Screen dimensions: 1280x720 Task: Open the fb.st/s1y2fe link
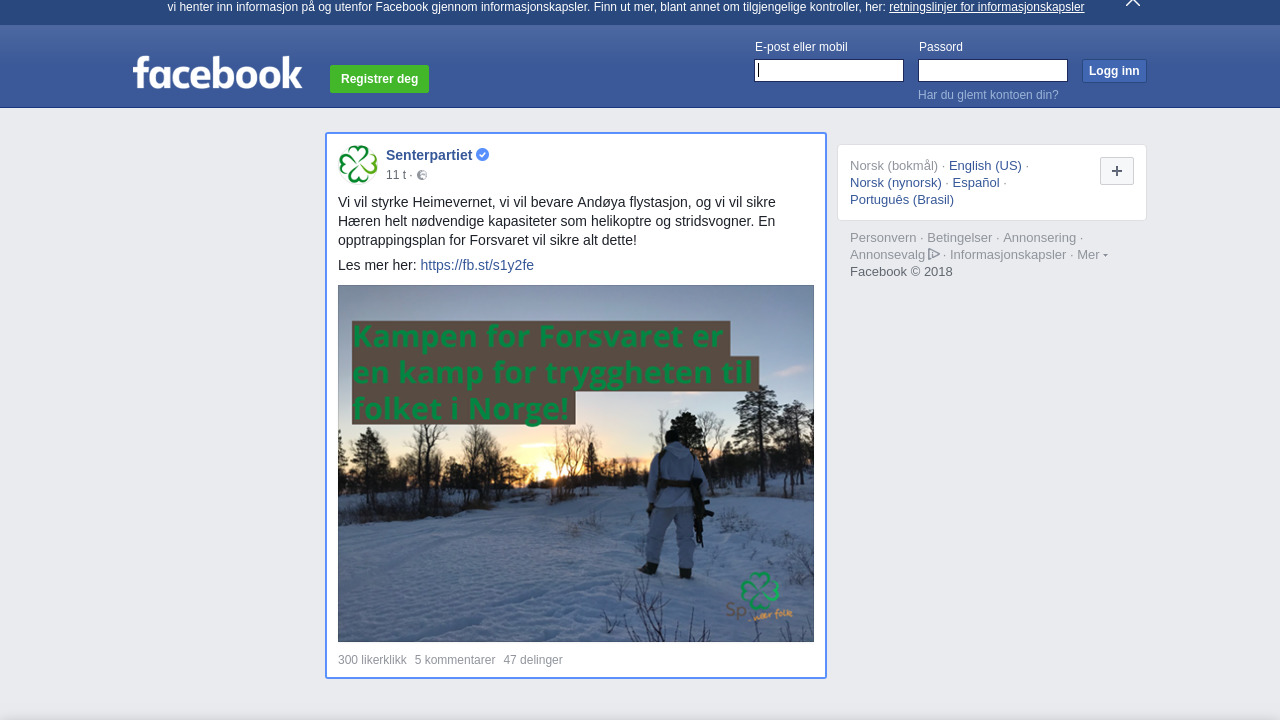(477, 265)
